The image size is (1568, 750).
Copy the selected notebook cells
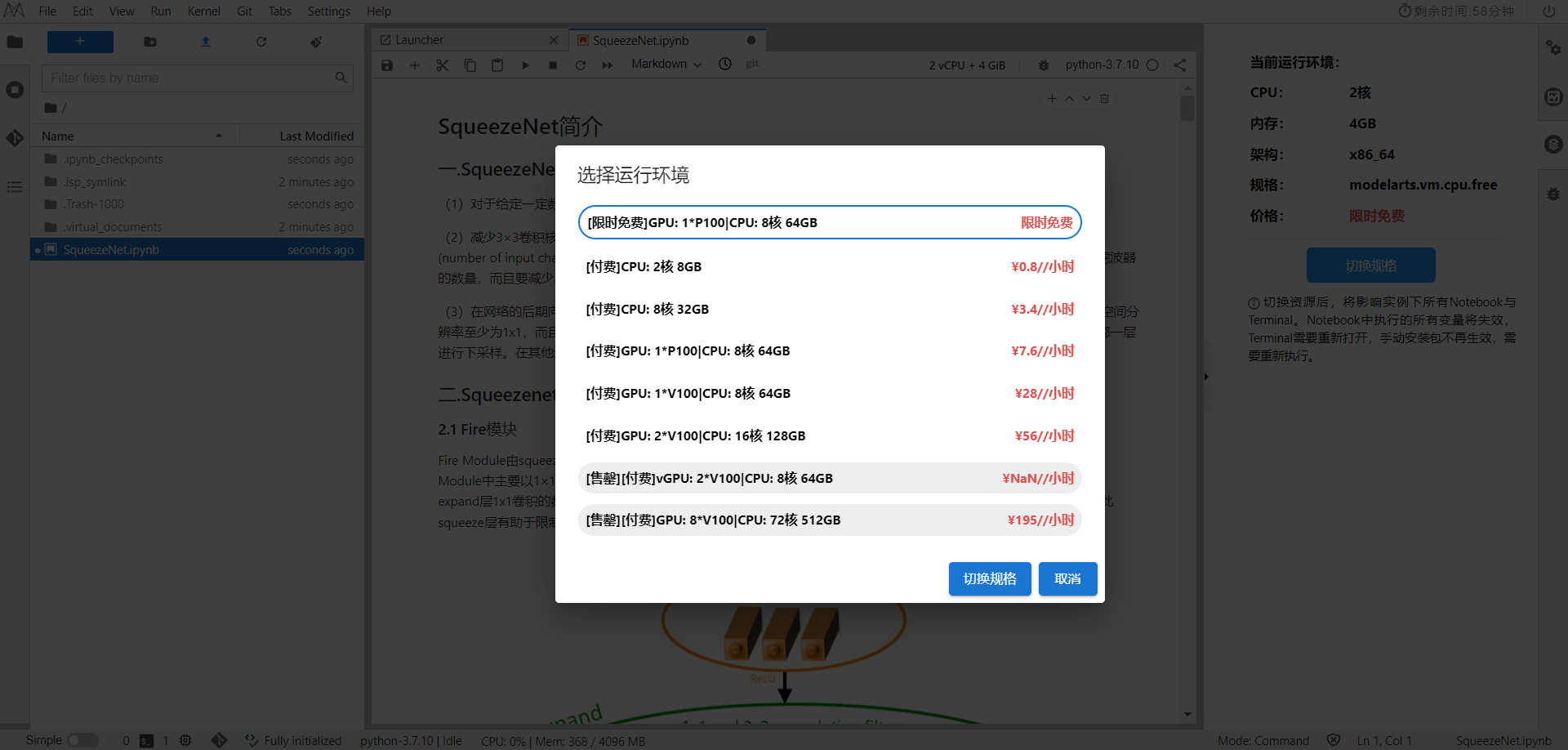pos(470,65)
